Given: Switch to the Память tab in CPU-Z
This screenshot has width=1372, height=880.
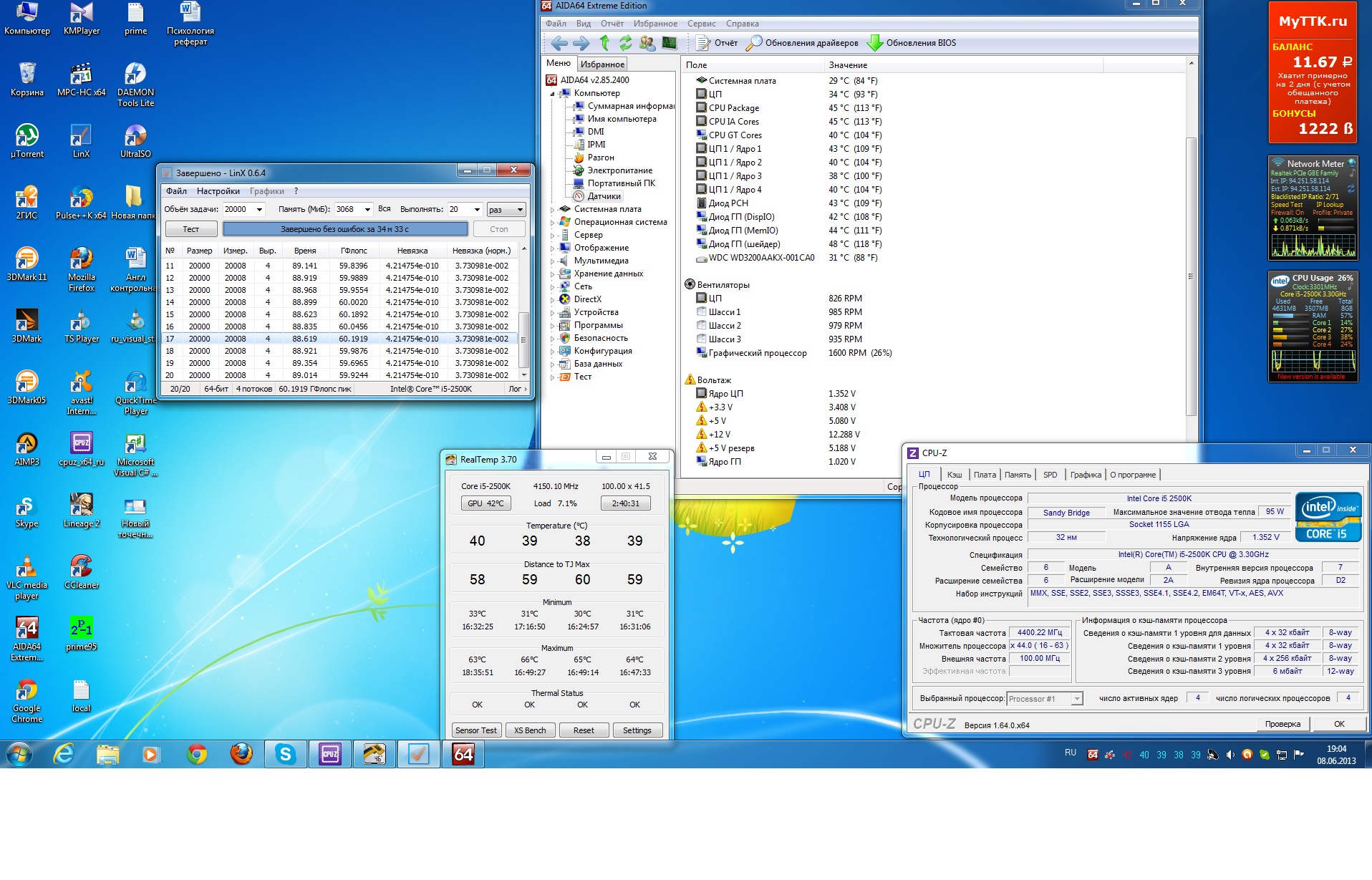Looking at the screenshot, I should pyautogui.click(x=1017, y=475).
